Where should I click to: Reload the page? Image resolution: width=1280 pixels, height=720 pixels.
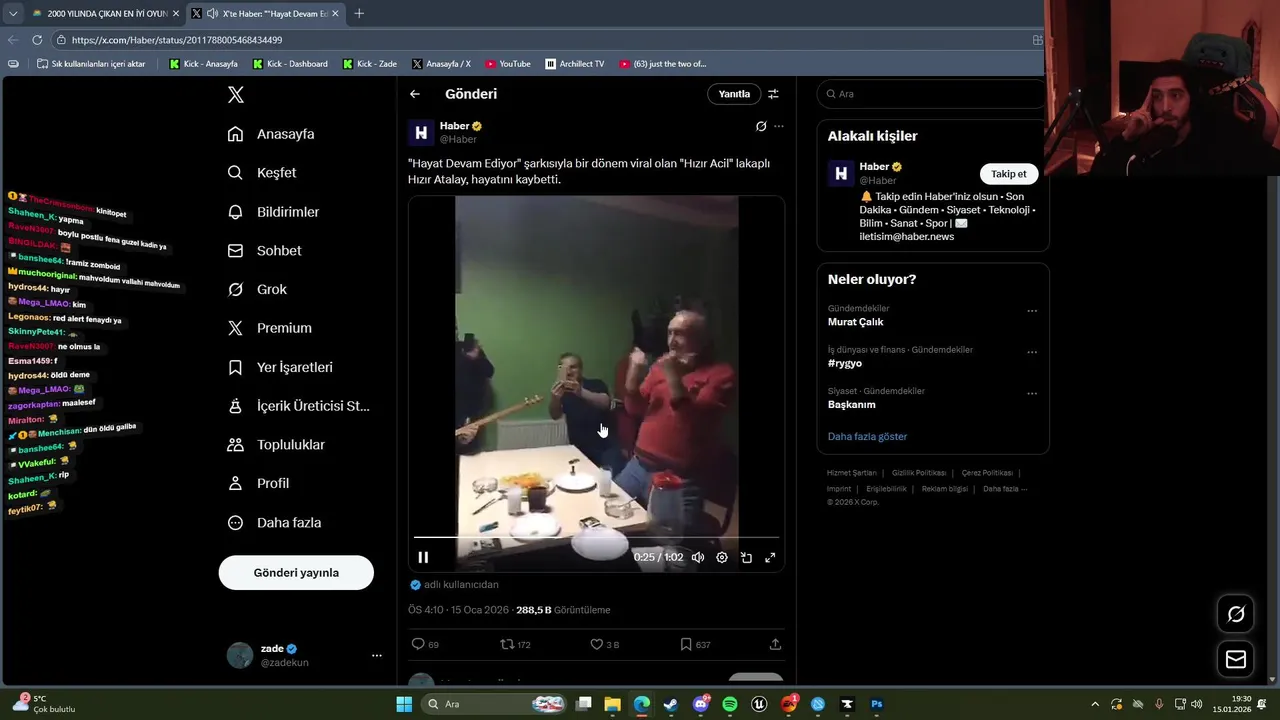[x=37, y=40]
